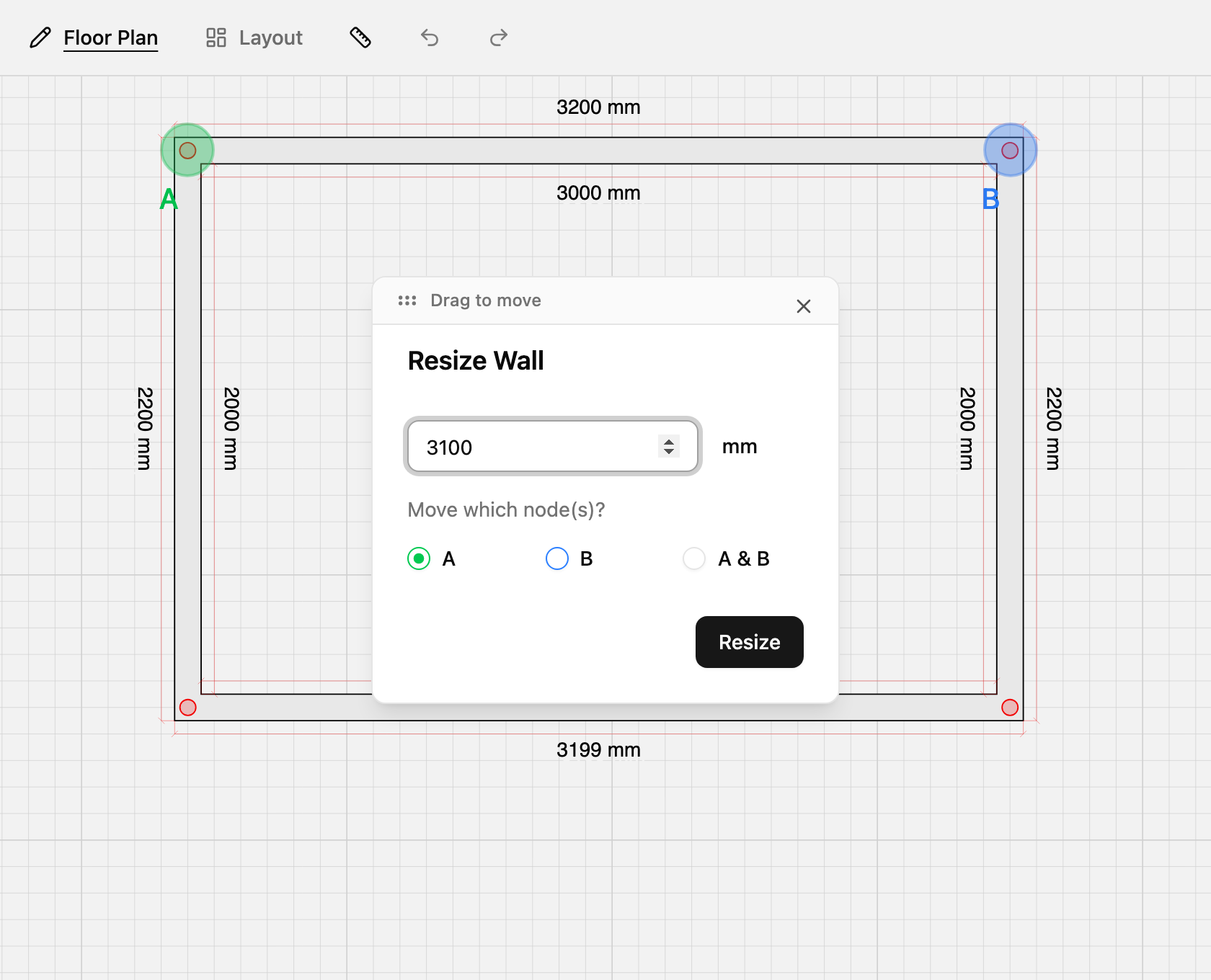Focus the wall length input field

[553, 447]
